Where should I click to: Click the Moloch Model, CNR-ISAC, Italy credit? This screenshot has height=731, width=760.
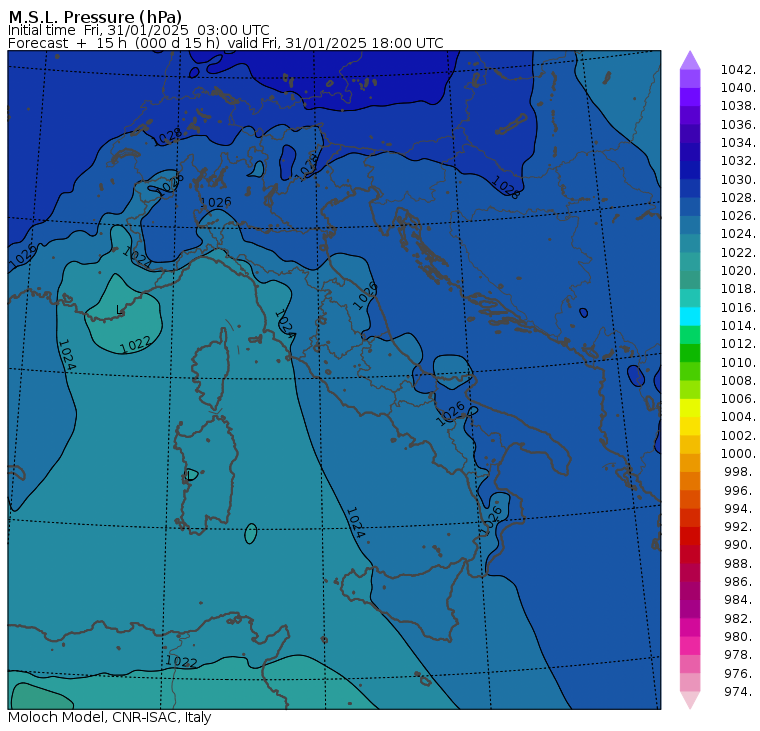[110, 717]
